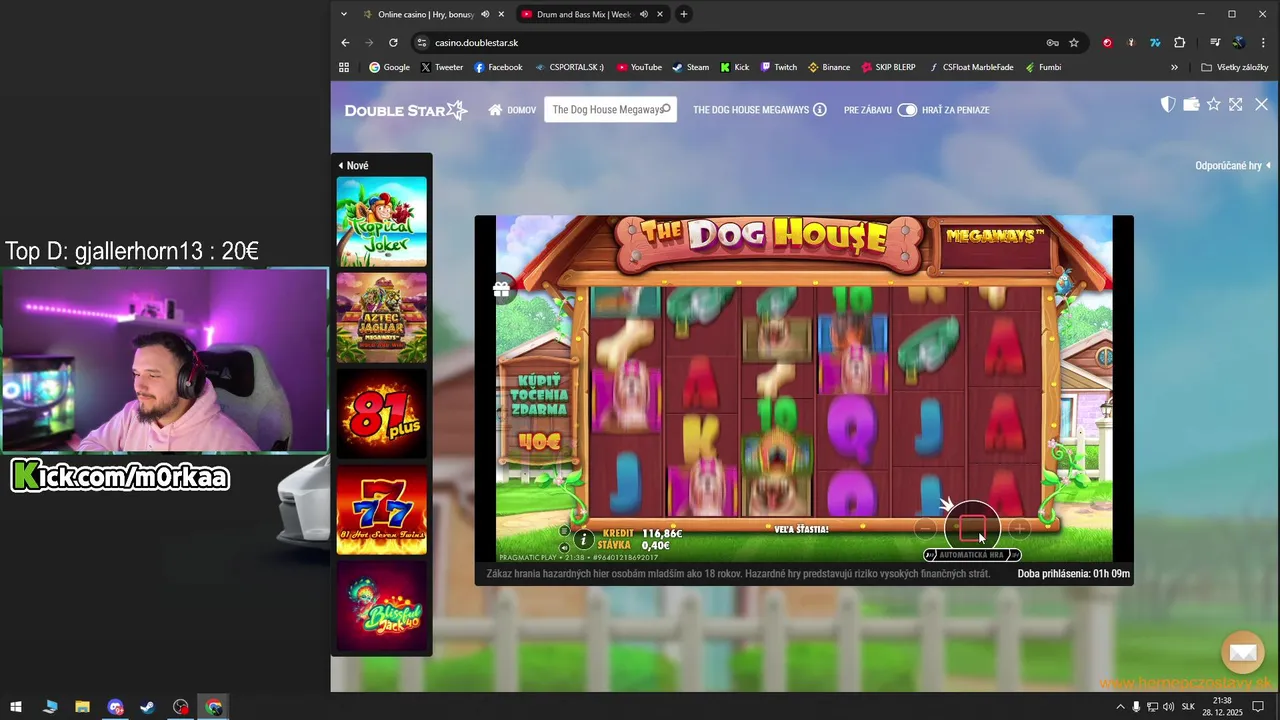The image size is (1280, 720).
Task: Open the Tropical Joker game thumbnail
Action: [x=381, y=222]
